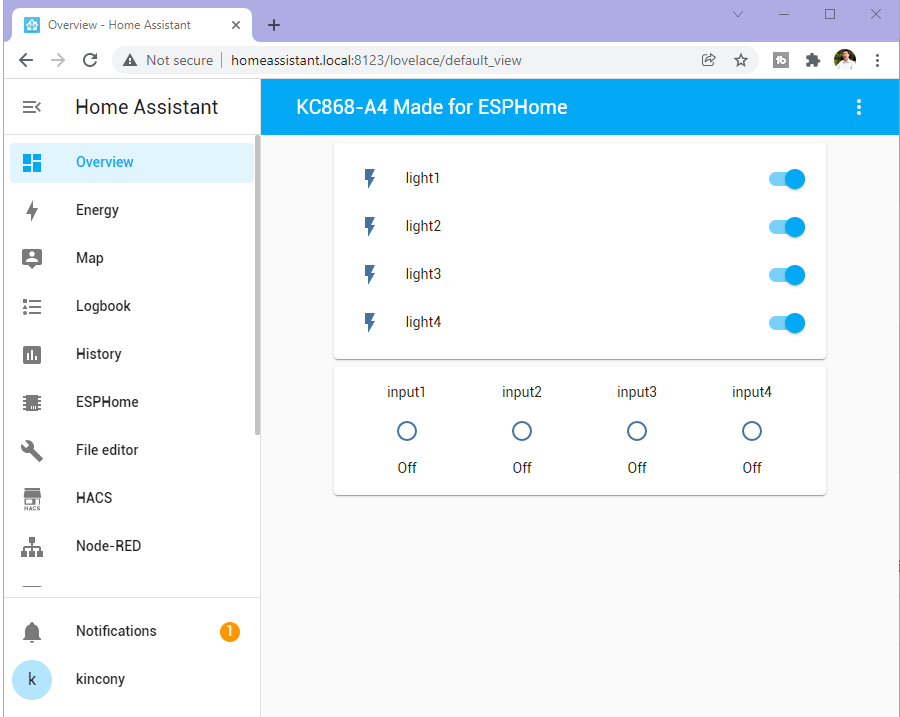Open the kincony user profile
This screenshot has width=900, height=717.
tap(100, 679)
